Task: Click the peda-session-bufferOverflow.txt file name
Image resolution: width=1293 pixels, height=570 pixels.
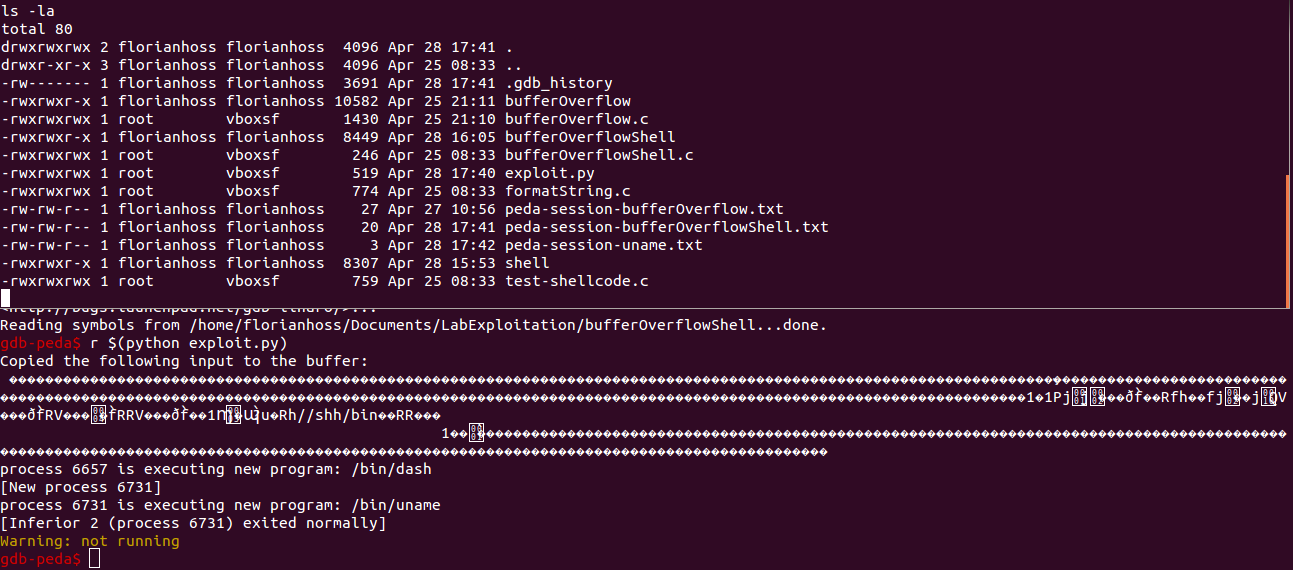Action: pos(644,209)
